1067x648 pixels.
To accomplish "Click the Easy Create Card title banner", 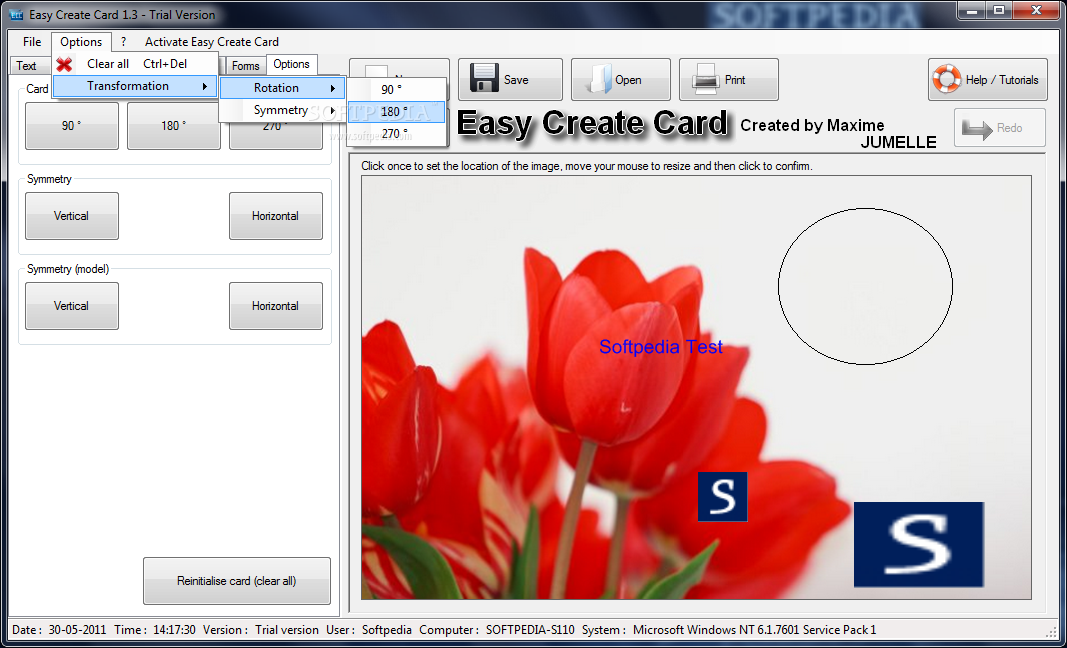I will 593,125.
